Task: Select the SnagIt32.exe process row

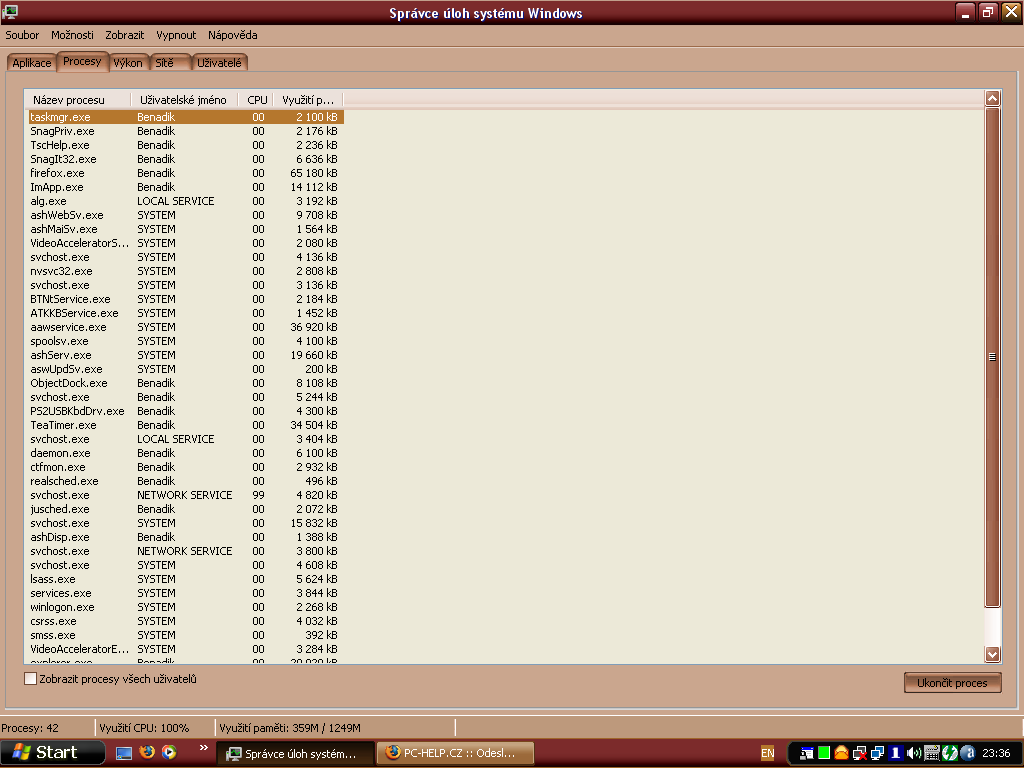Action: [185, 159]
